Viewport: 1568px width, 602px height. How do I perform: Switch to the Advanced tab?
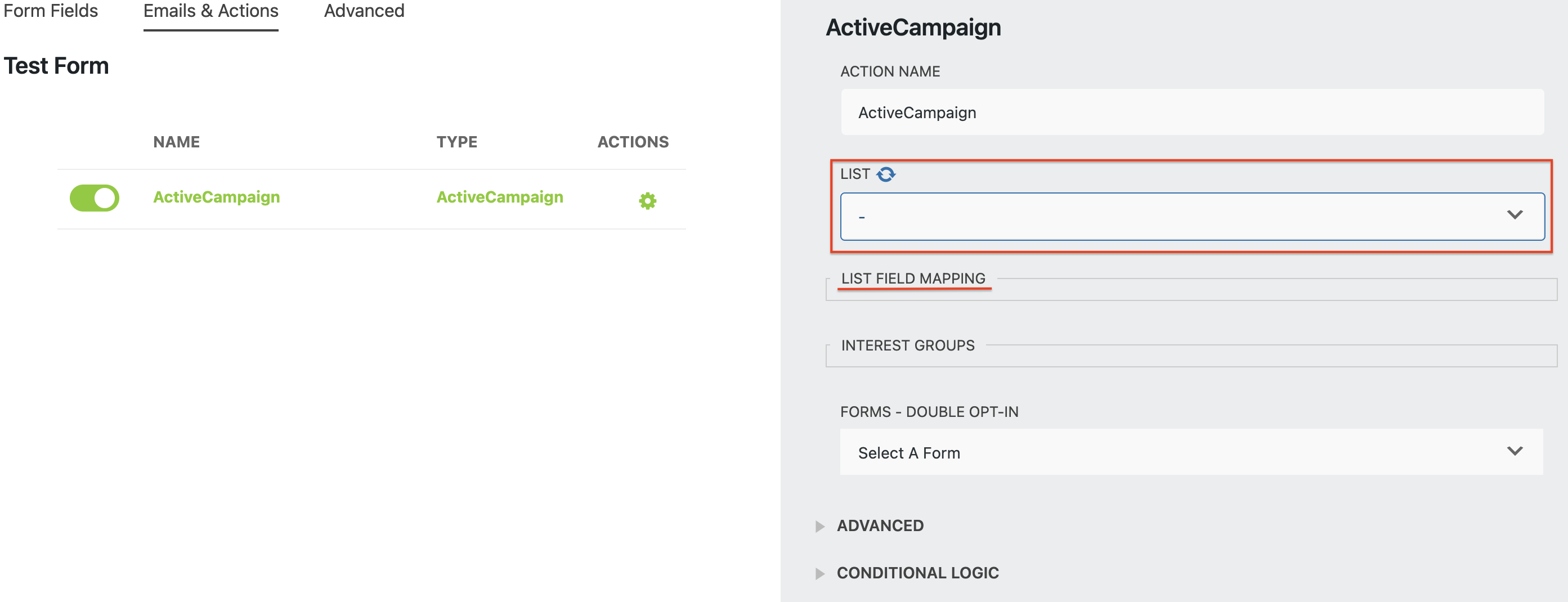(364, 11)
